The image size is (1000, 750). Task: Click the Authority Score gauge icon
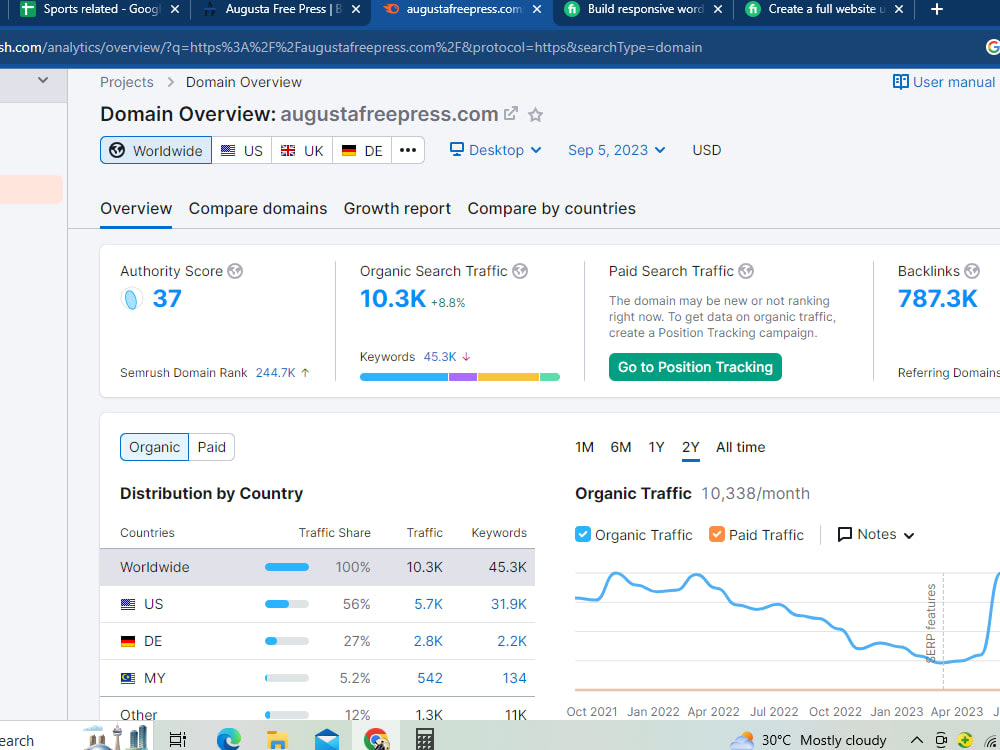(x=131, y=298)
